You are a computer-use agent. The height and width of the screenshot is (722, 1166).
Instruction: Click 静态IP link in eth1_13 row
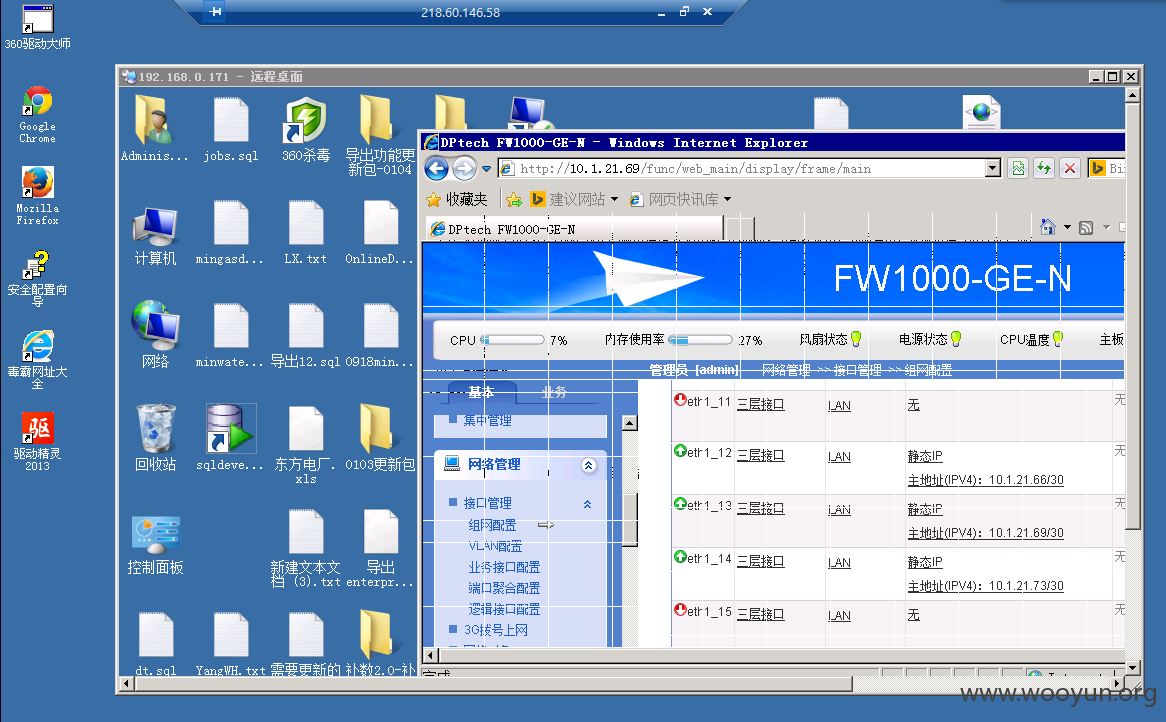tap(924, 509)
